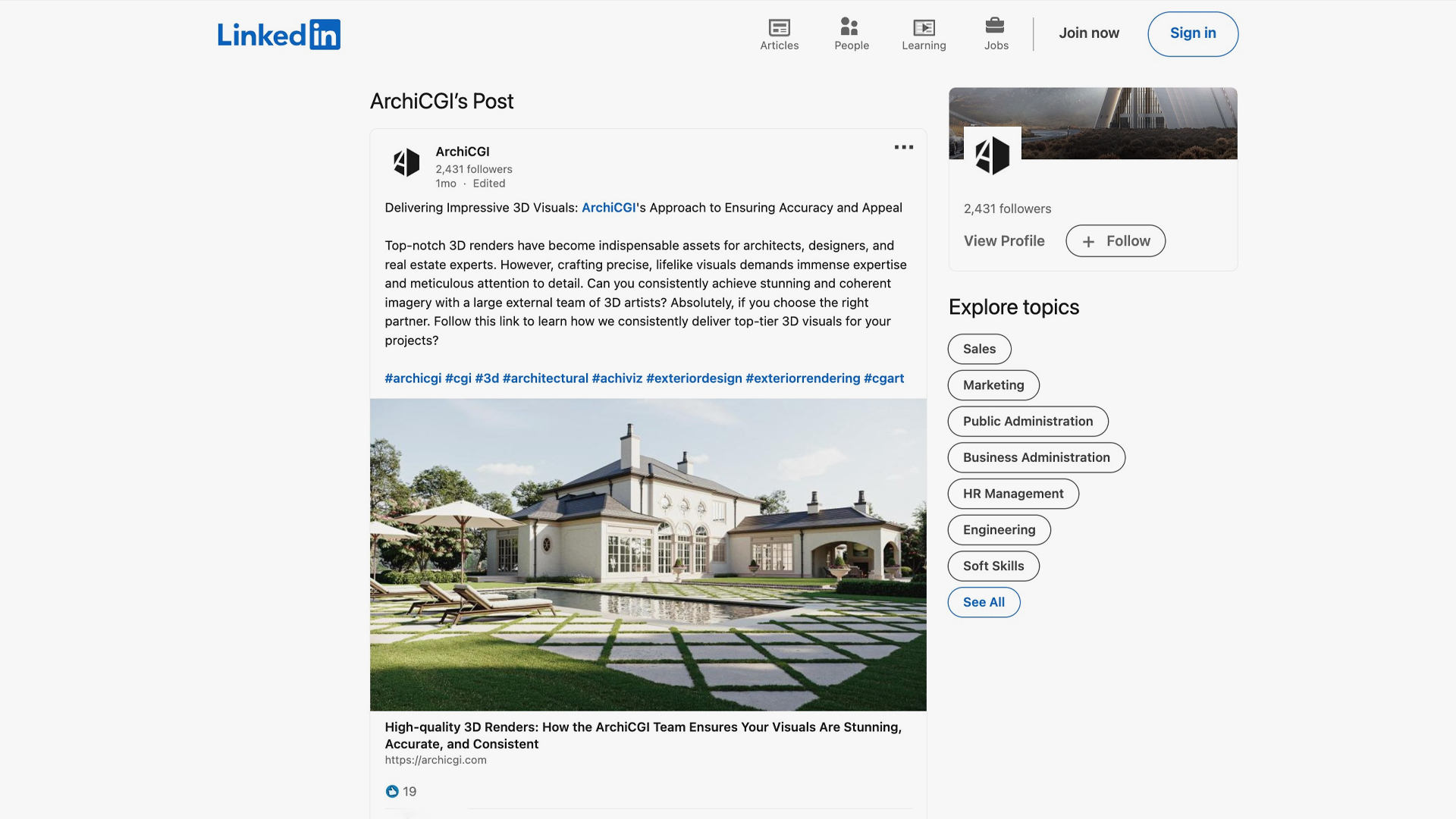Click the Engineering topic expander pill

click(x=999, y=530)
